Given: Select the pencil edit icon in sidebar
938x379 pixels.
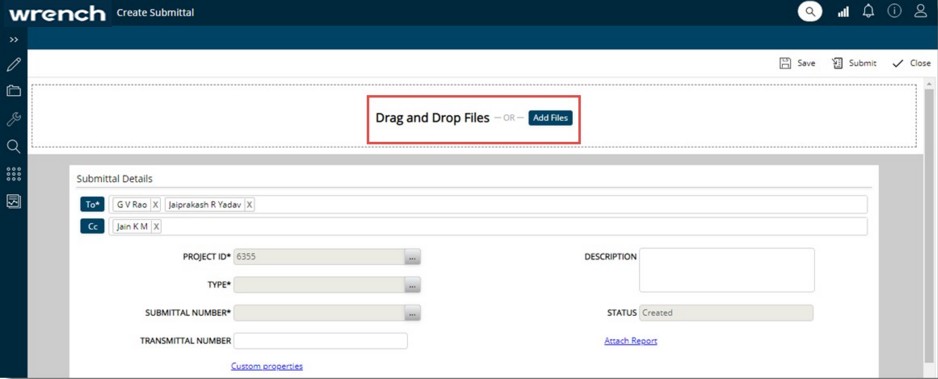Looking at the screenshot, I should 13,65.
